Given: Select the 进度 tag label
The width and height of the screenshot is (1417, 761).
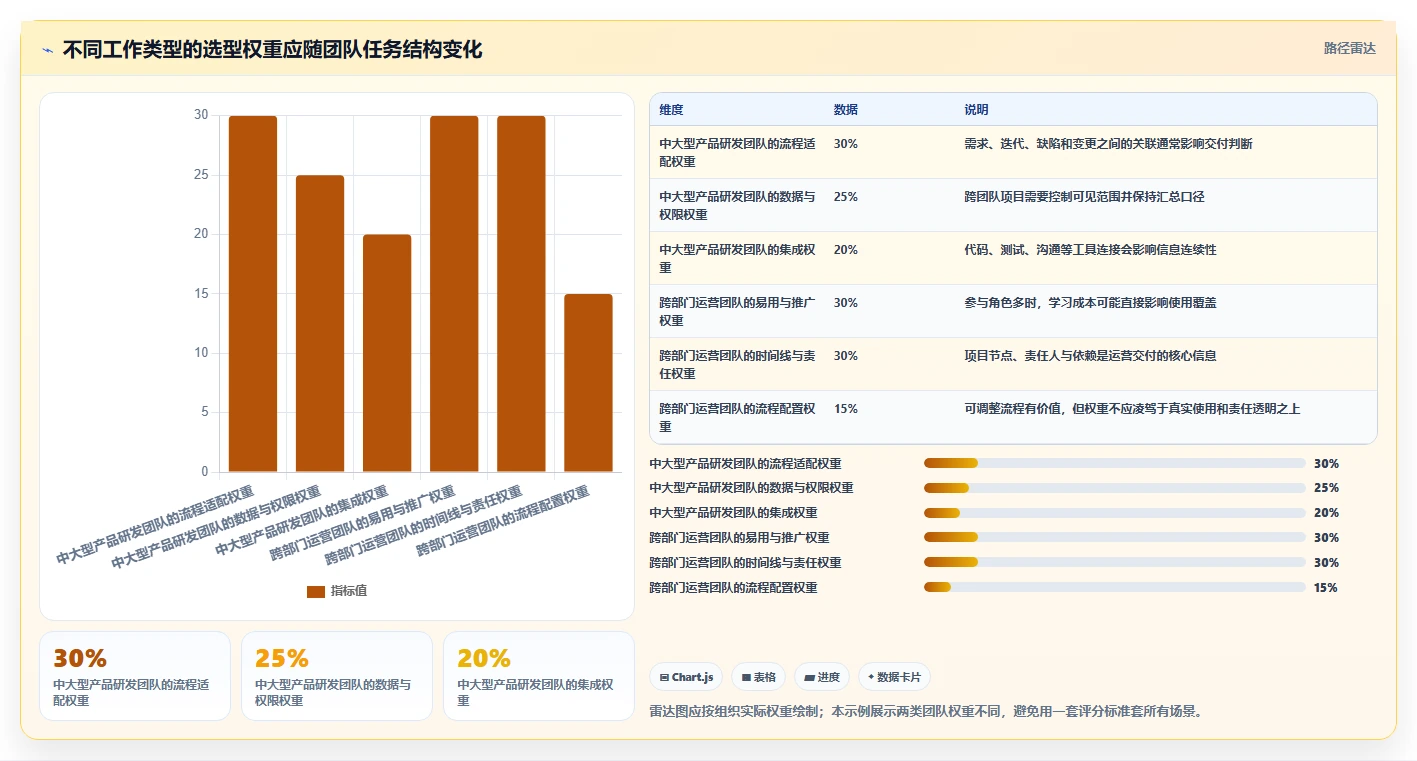Looking at the screenshot, I should pyautogui.click(x=829, y=677).
